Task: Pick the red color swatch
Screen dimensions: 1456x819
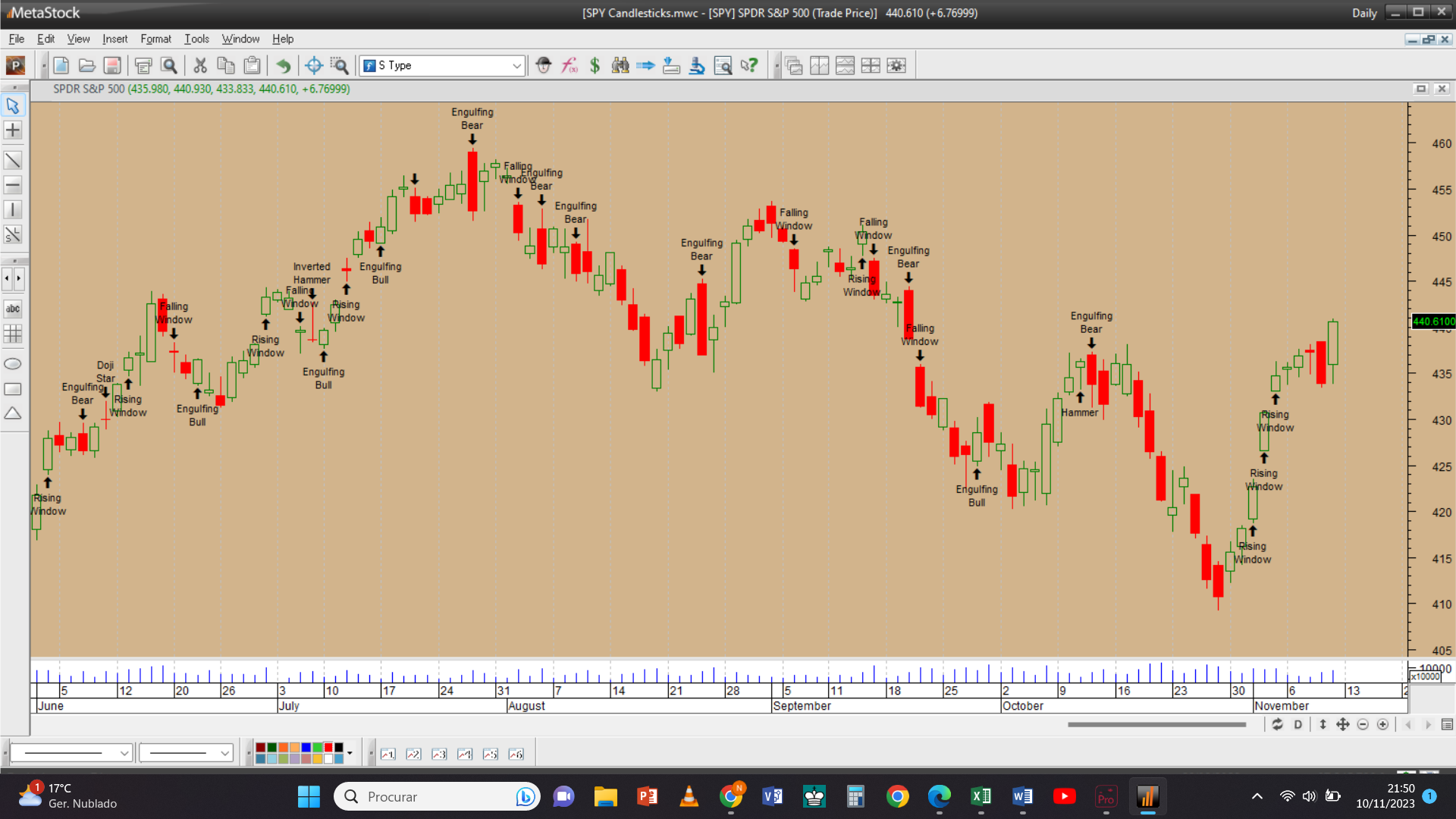Action: tap(328, 748)
